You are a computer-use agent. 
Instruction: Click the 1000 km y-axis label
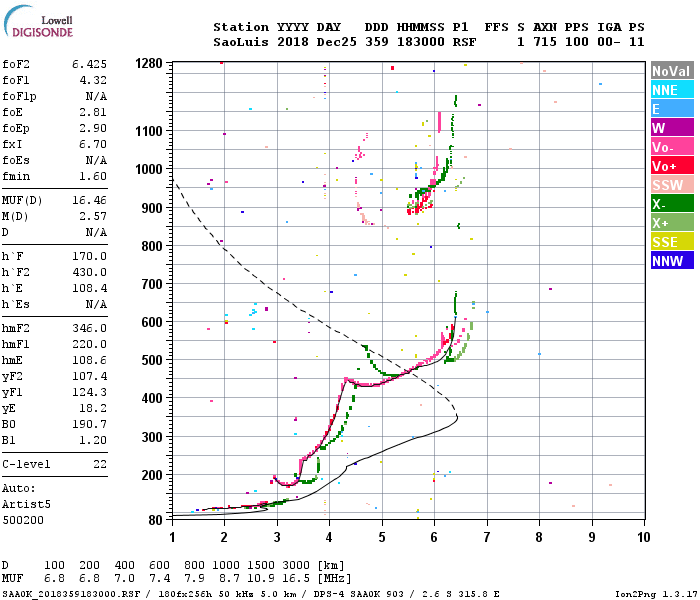pyautogui.click(x=149, y=170)
